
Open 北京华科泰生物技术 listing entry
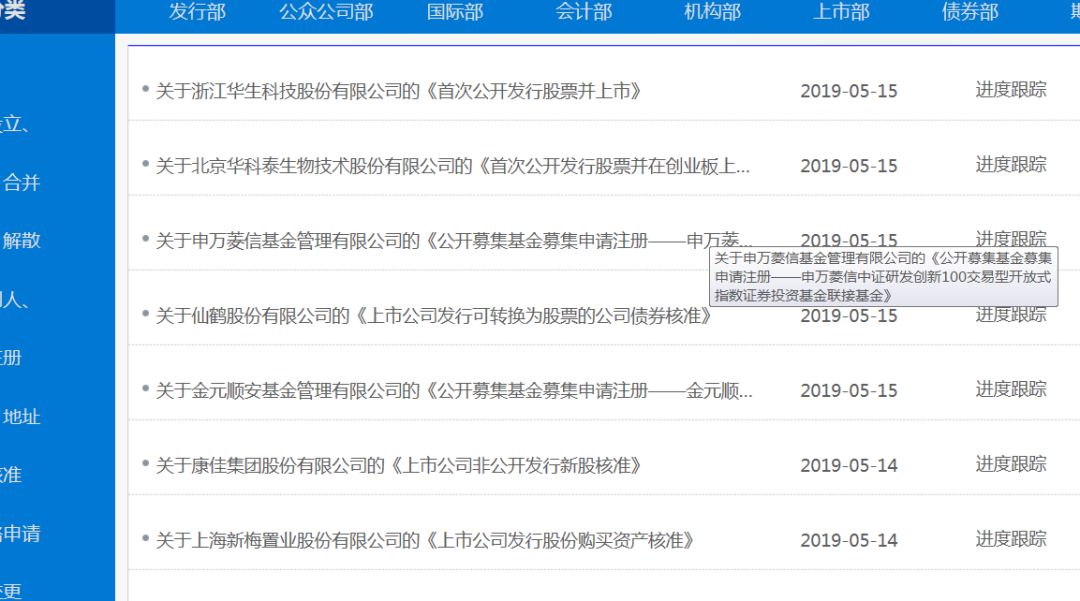coord(453,166)
